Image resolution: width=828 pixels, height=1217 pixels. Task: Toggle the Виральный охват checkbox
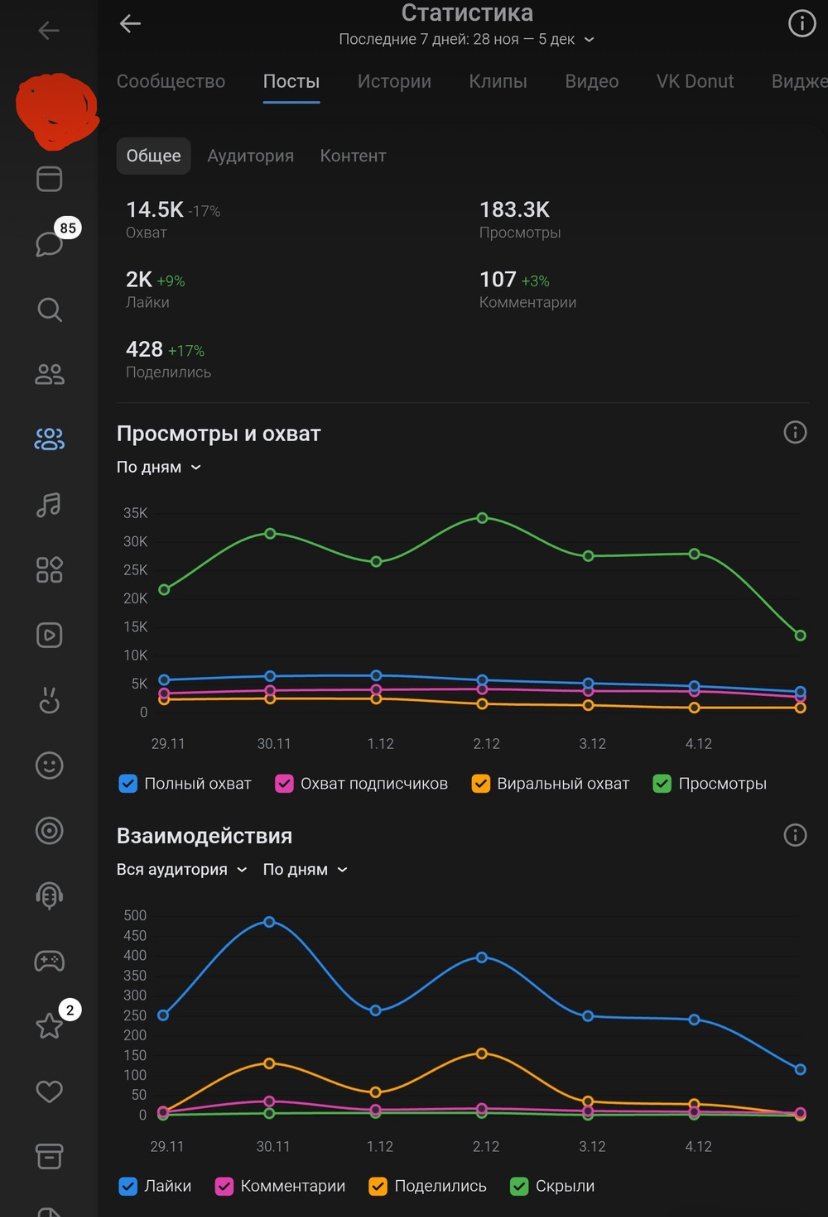(x=480, y=784)
